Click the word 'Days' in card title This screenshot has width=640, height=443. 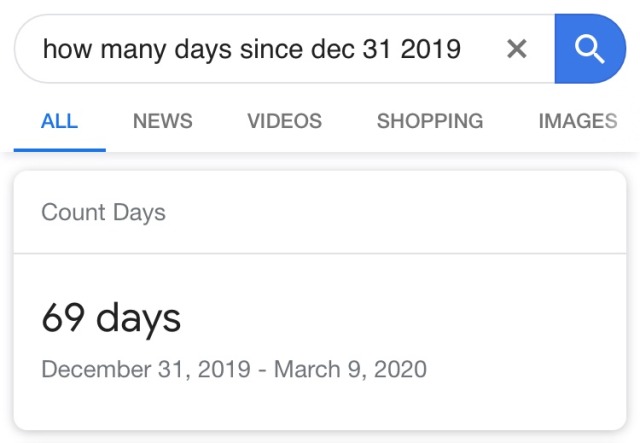[139, 213]
